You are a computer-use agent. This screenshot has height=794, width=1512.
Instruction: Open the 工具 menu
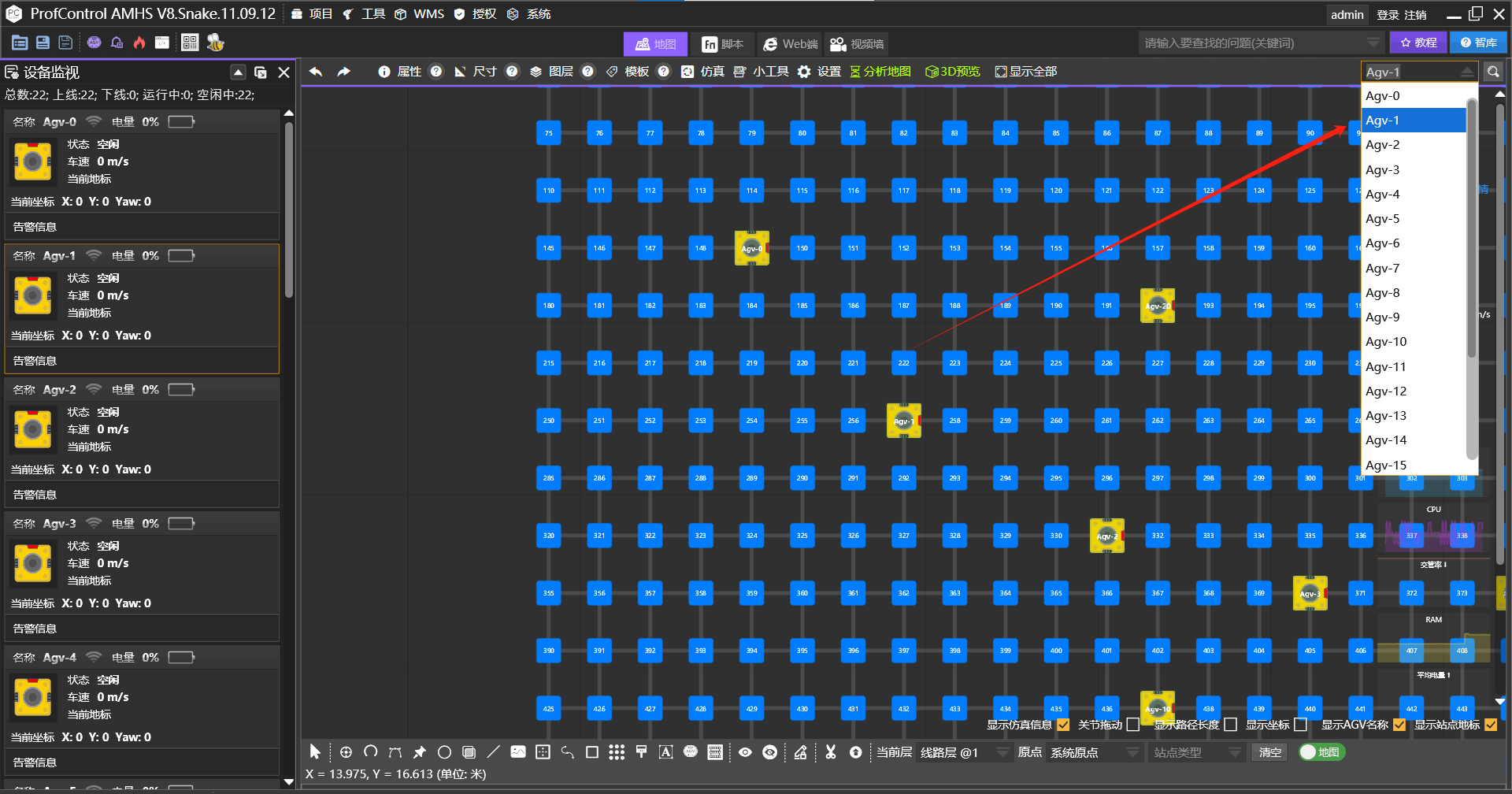[365, 14]
